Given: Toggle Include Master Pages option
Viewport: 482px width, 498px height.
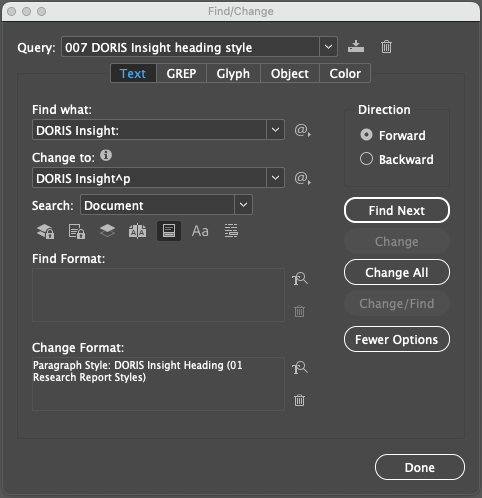Looking at the screenshot, I should click(x=137, y=231).
